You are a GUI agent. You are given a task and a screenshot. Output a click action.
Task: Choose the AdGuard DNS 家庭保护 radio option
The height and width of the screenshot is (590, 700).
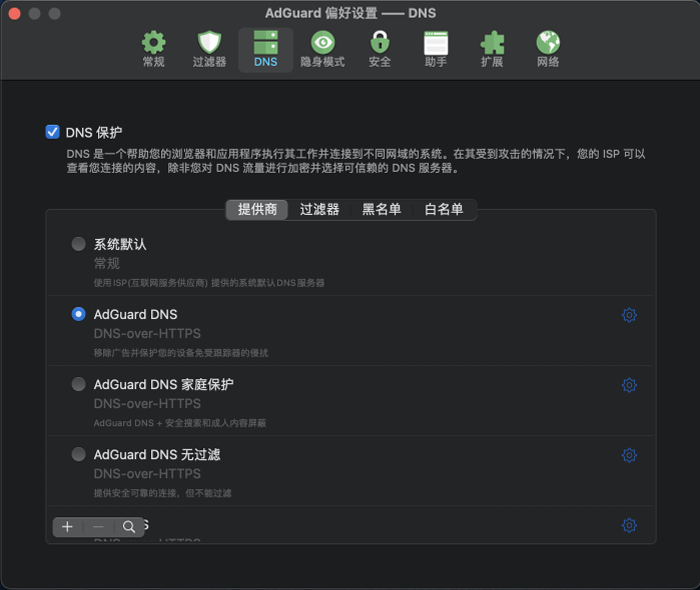pos(79,384)
